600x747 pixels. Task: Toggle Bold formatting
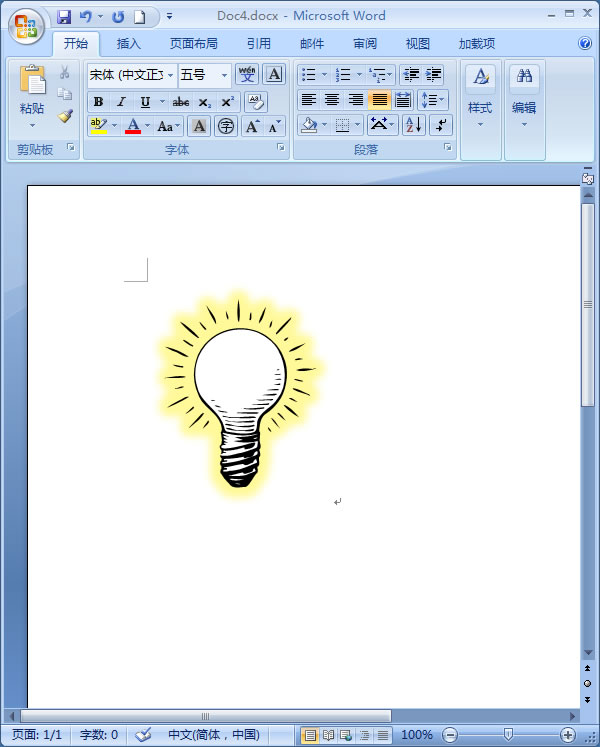tap(98, 102)
